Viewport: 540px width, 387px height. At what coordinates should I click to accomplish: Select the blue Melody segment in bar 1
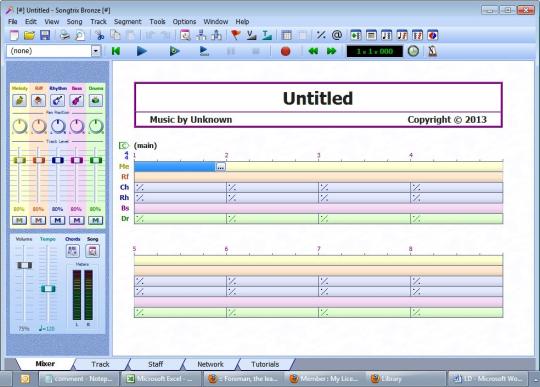pyautogui.click(x=175, y=167)
